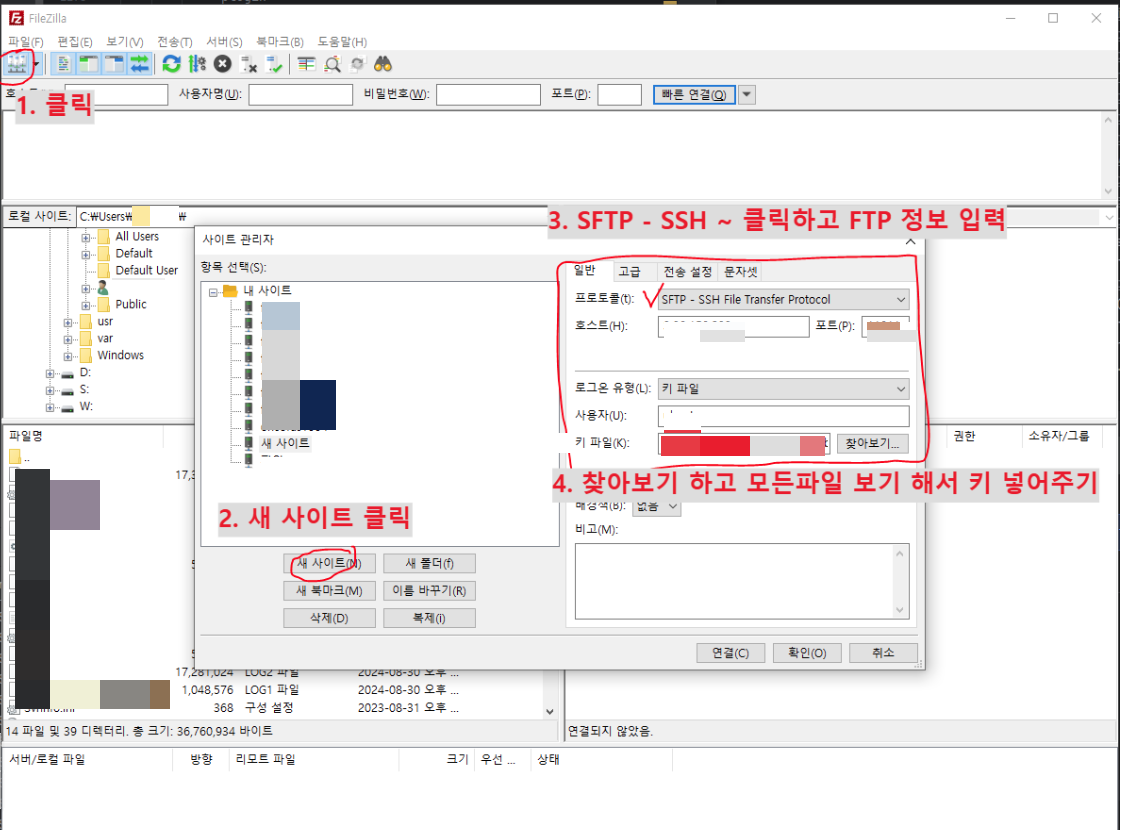Click the 새 사이트(N) button
The image size is (1124, 830).
coord(329,563)
